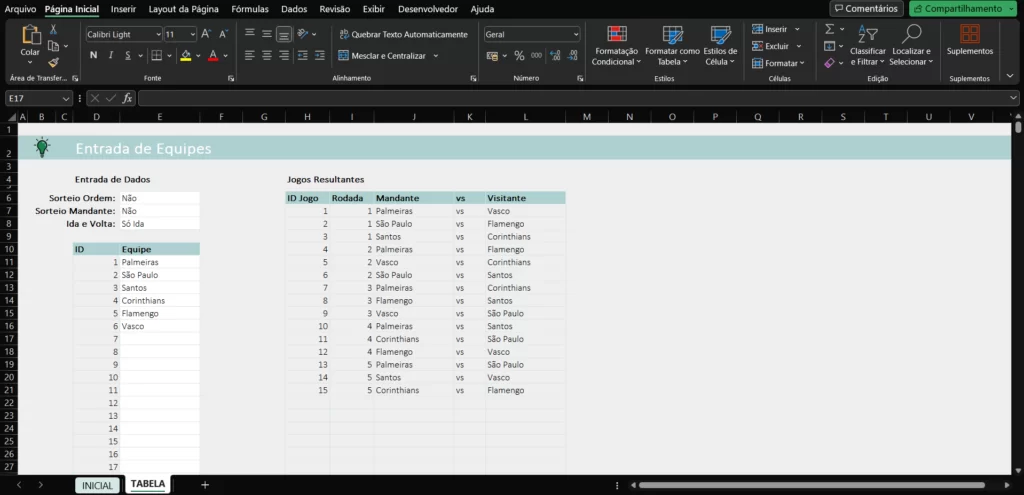The width and height of the screenshot is (1024, 495).
Task: Open the Geral number format dropdown
Action: pyautogui.click(x=575, y=35)
